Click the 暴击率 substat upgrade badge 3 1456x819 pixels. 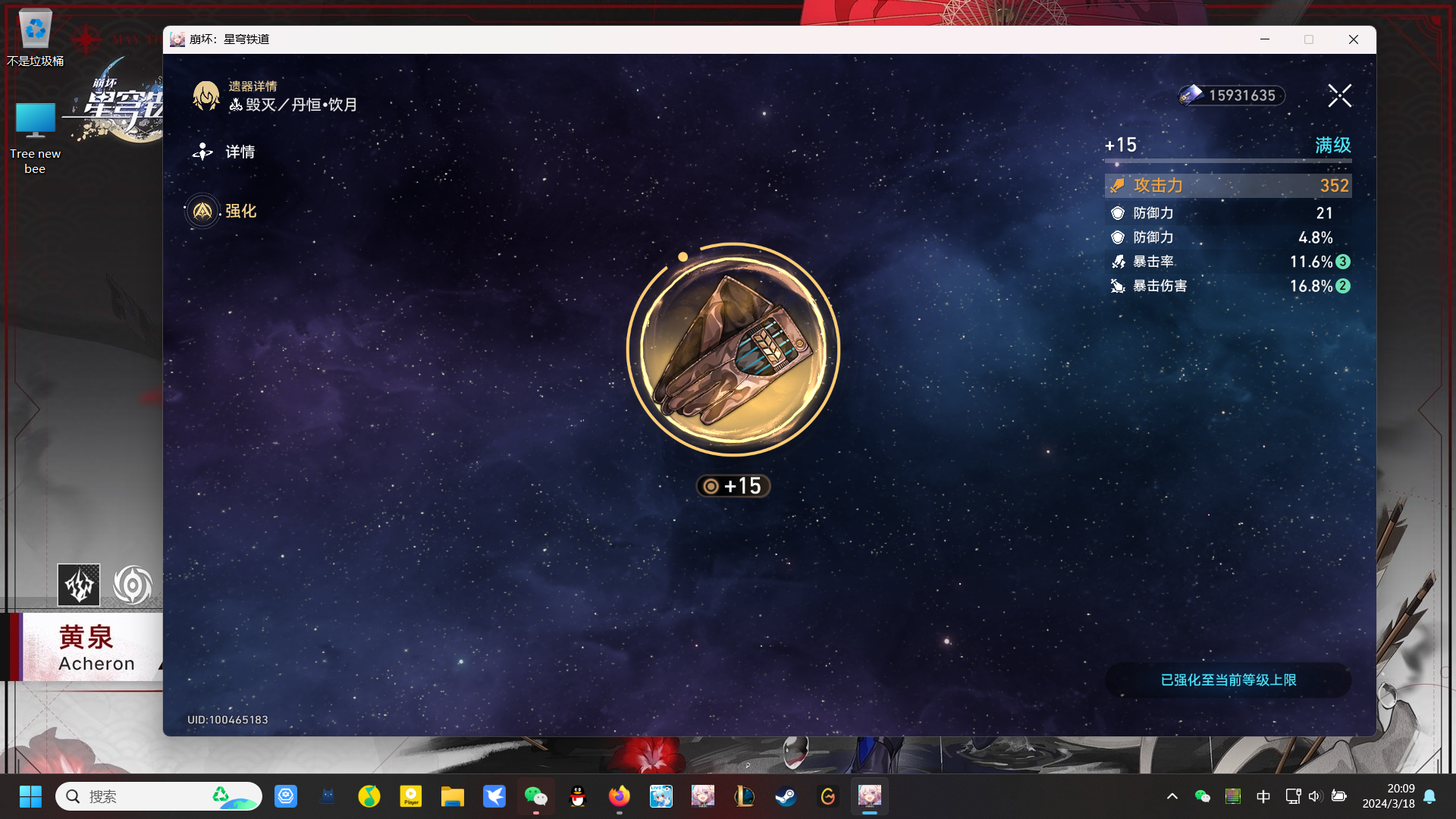(1343, 262)
